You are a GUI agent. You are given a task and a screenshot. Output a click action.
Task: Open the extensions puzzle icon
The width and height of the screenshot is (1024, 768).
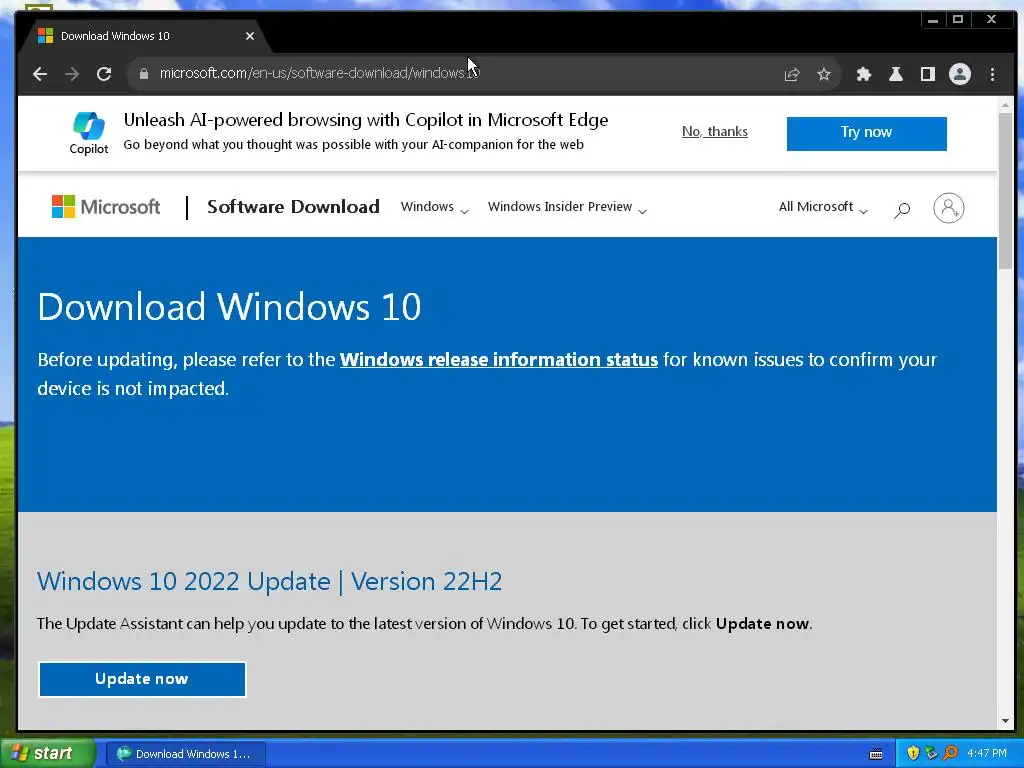(863, 74)
